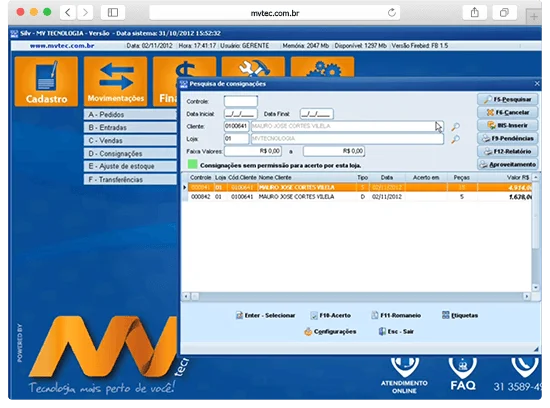Open menu item D - Consignações
This screenshot has height=408, width=550.
coord(130,153)
